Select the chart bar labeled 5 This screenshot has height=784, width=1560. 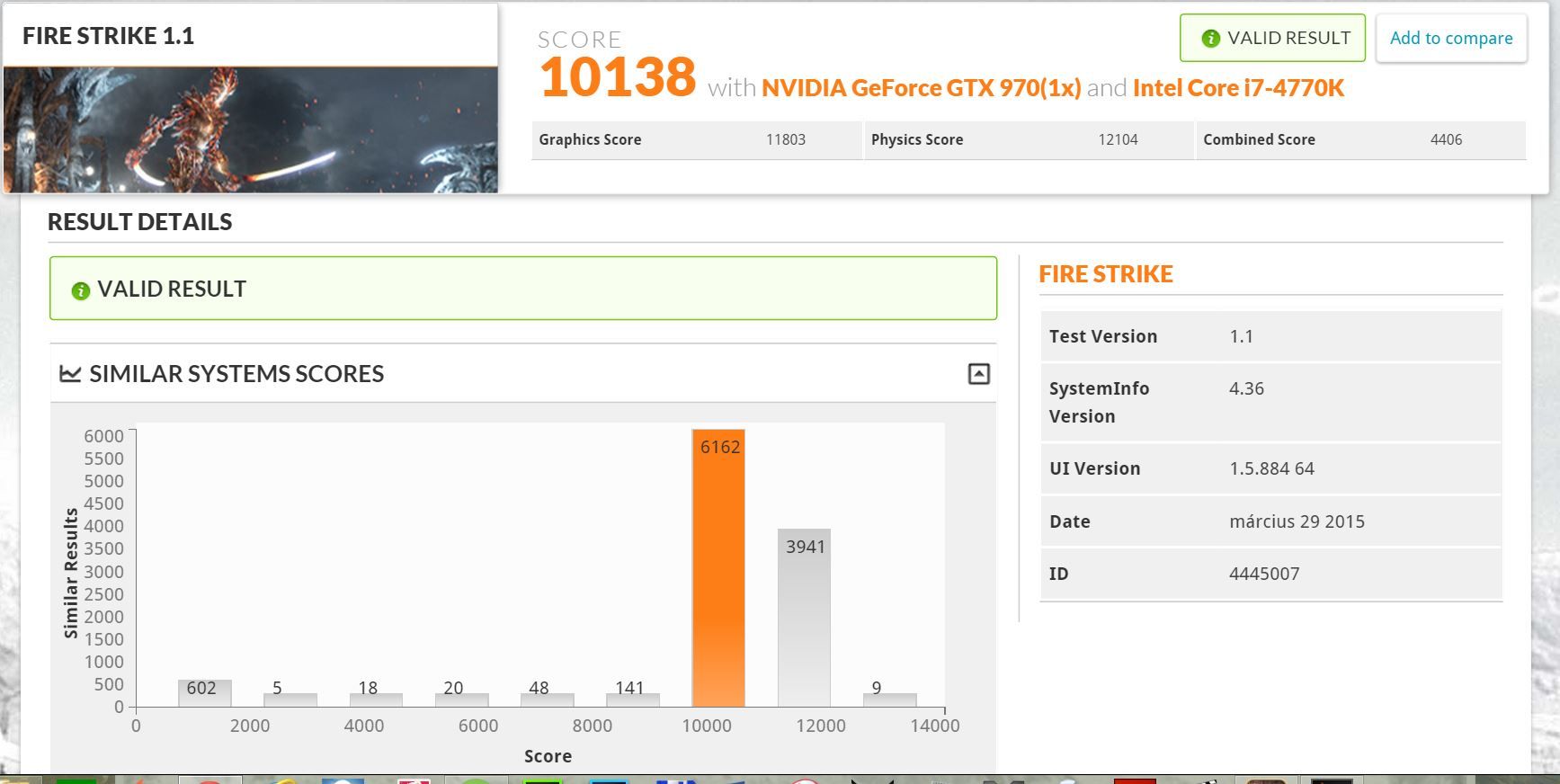tap(290, 699)
